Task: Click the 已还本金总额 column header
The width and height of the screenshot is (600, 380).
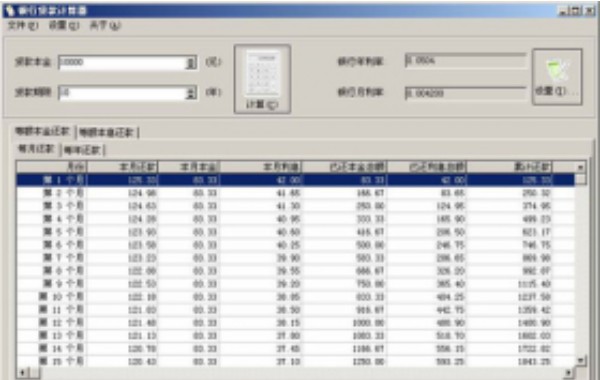Action: coord(344,167)
